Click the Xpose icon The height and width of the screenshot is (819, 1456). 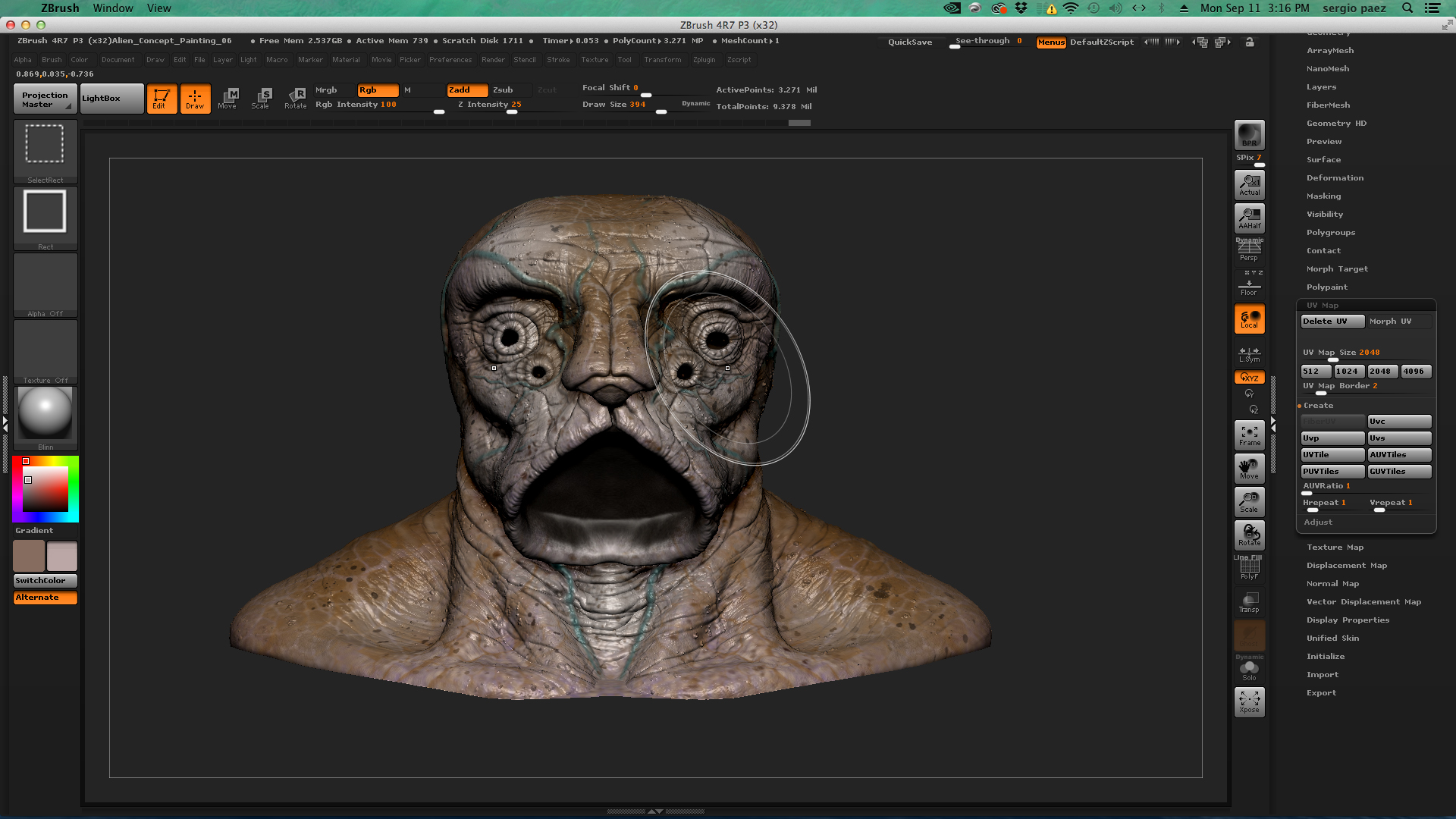(x=1249, y=701)
